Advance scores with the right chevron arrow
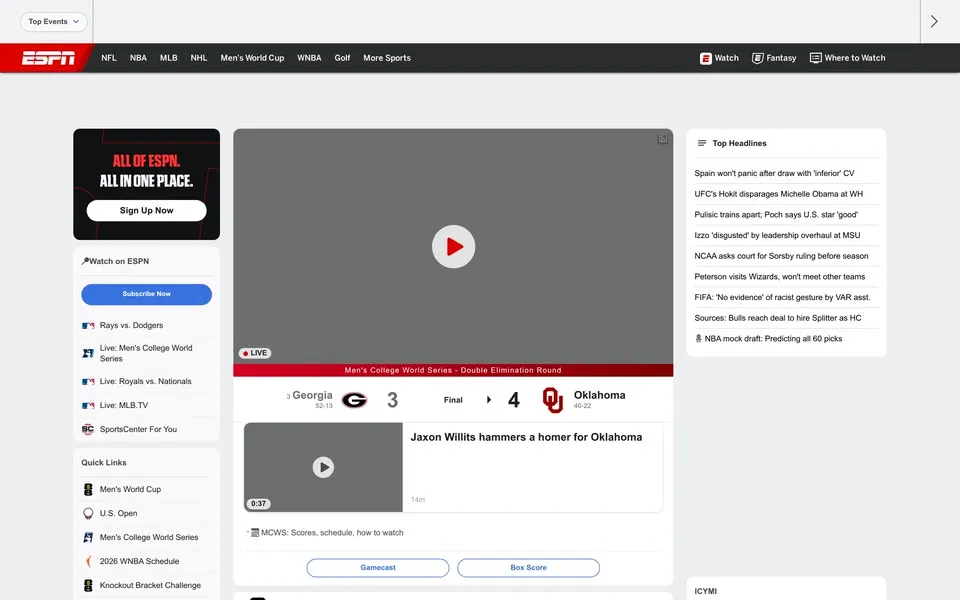960x600 pixels. [x=934, y=21]
